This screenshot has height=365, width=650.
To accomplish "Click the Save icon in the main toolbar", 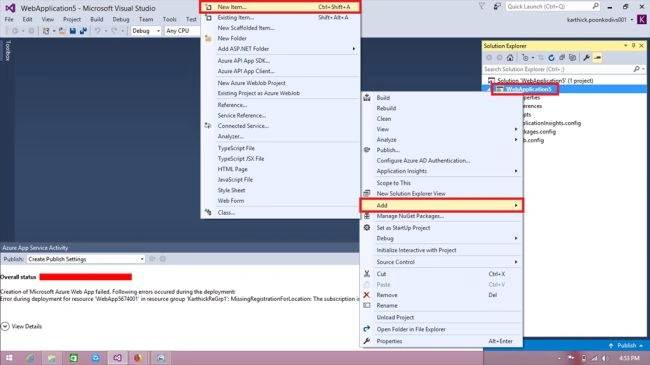I will [73, 31].
